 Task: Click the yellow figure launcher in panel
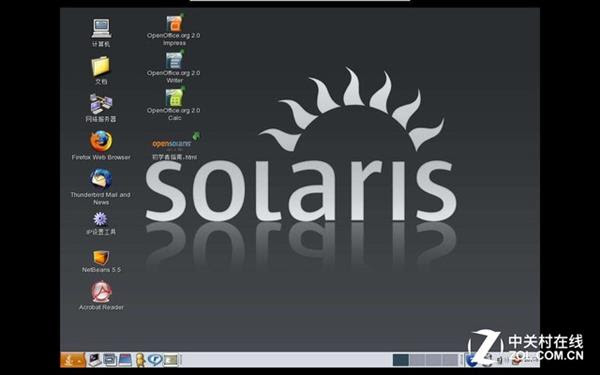pyautogui.click(x=140, y=360)
